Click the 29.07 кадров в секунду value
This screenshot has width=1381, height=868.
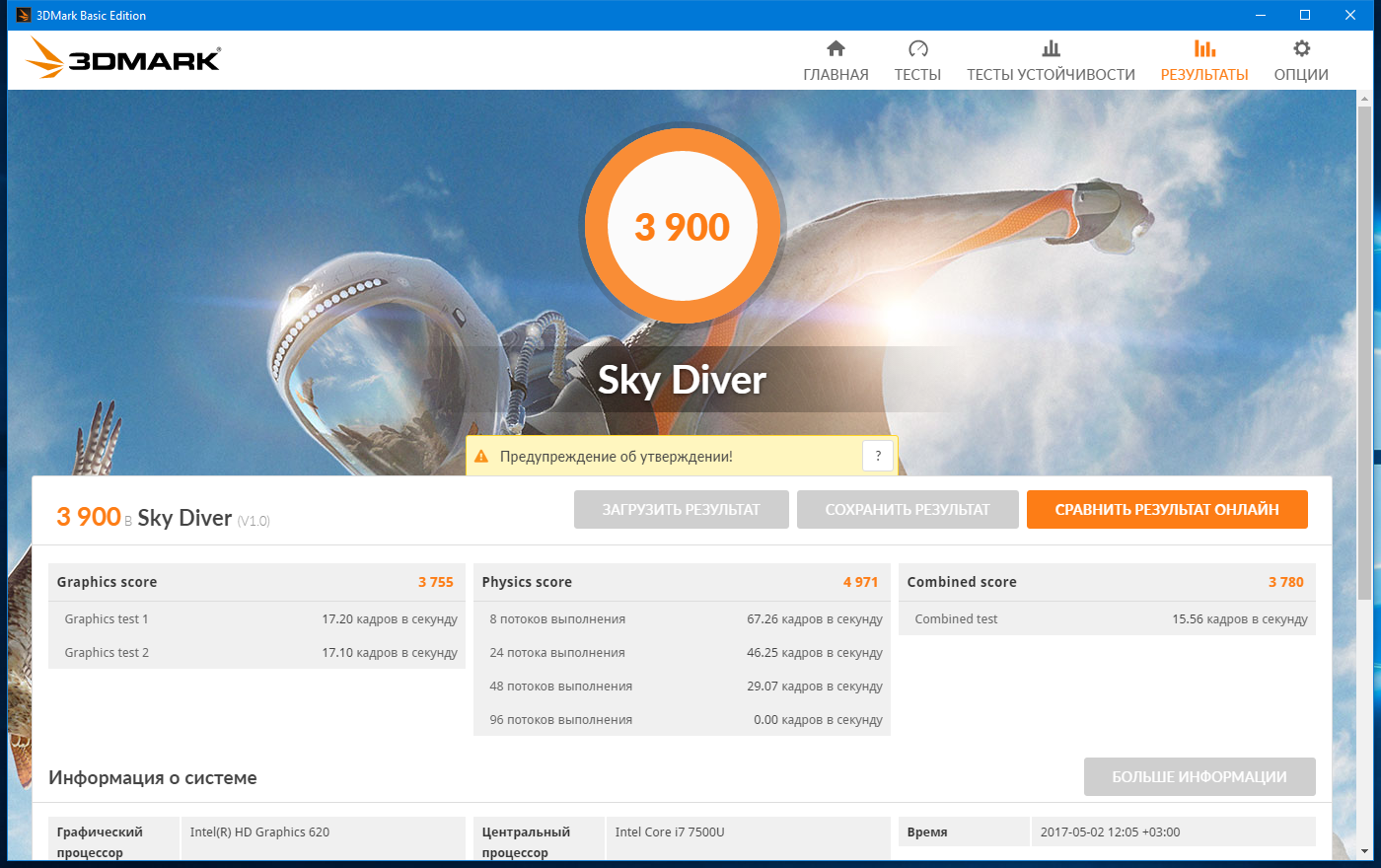pos(815,687)
